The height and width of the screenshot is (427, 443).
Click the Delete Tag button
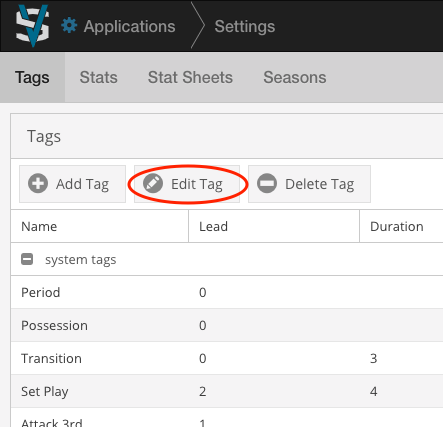coord(309,184)
